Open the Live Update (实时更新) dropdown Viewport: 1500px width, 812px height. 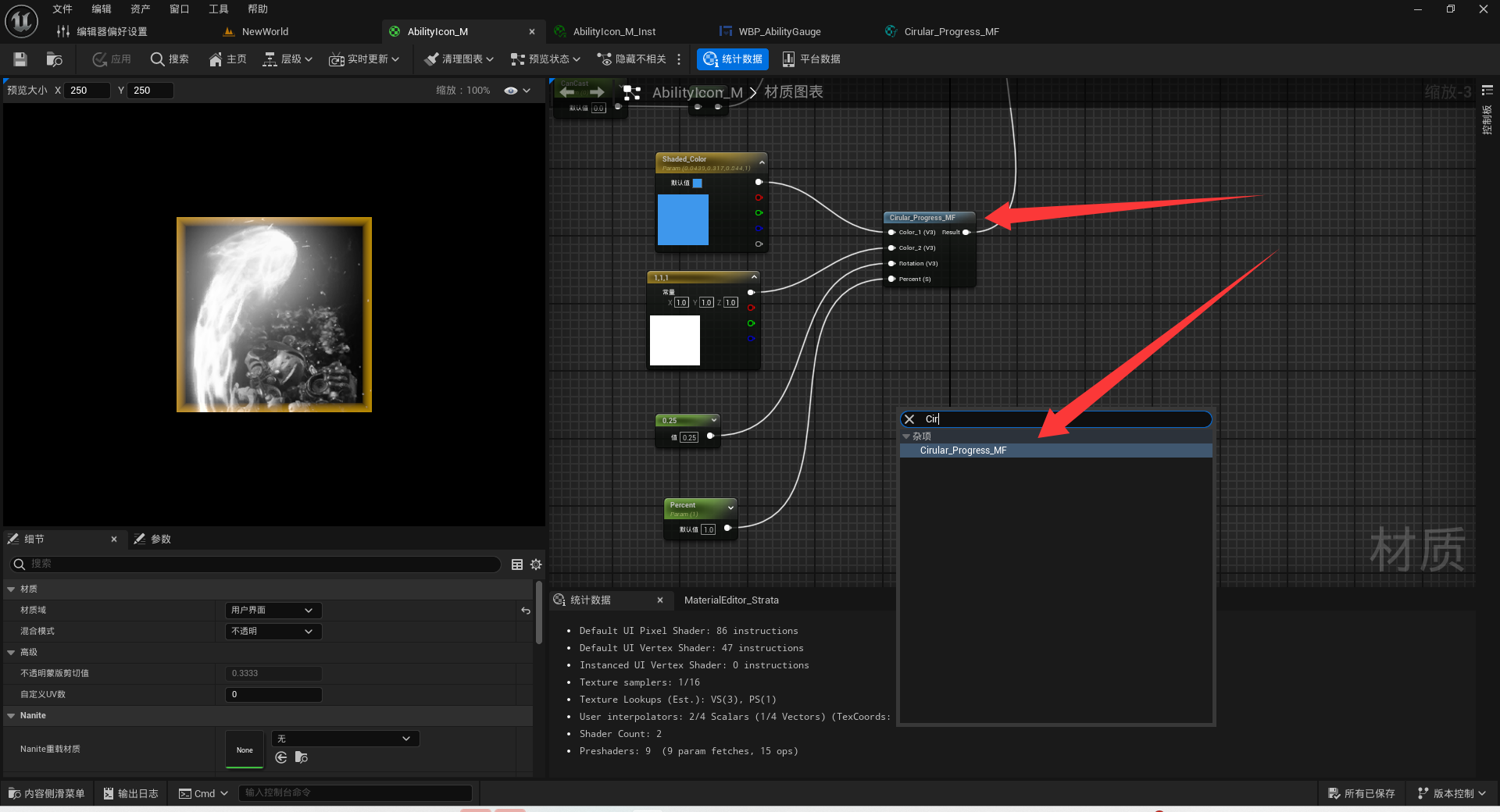coord(364,59)
